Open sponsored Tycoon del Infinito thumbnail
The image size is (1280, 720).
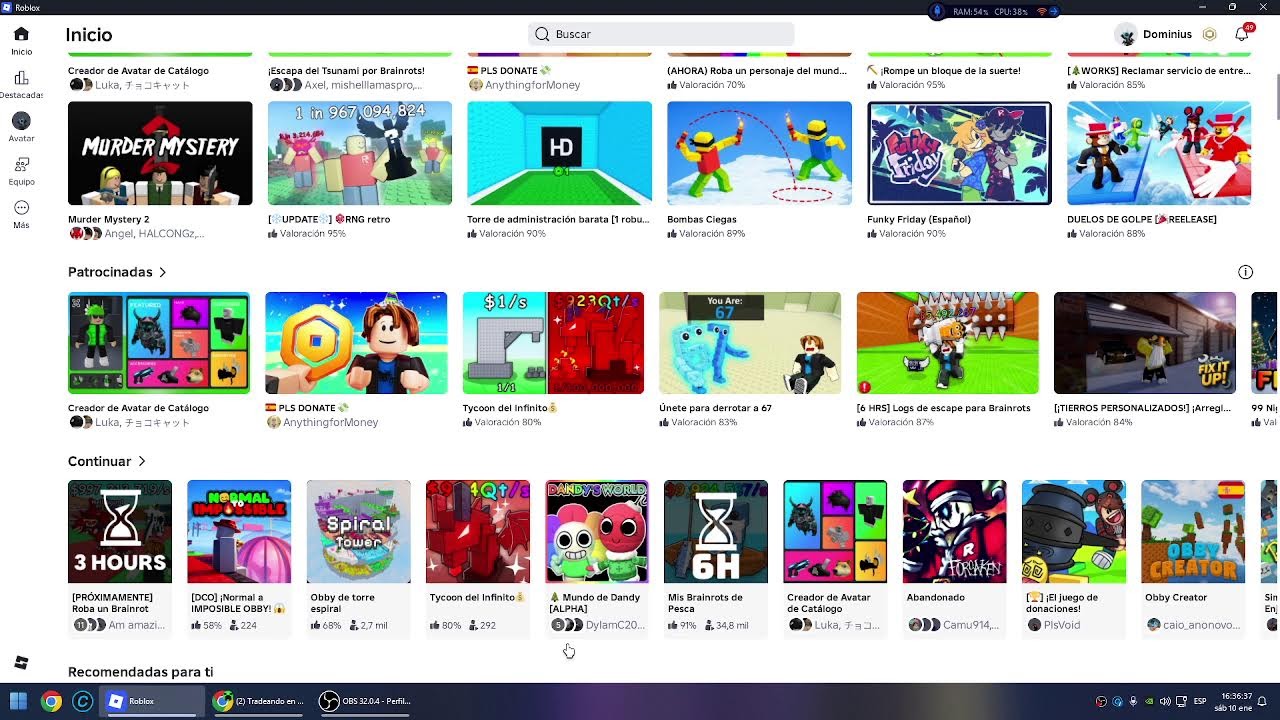tap(553, 343)
